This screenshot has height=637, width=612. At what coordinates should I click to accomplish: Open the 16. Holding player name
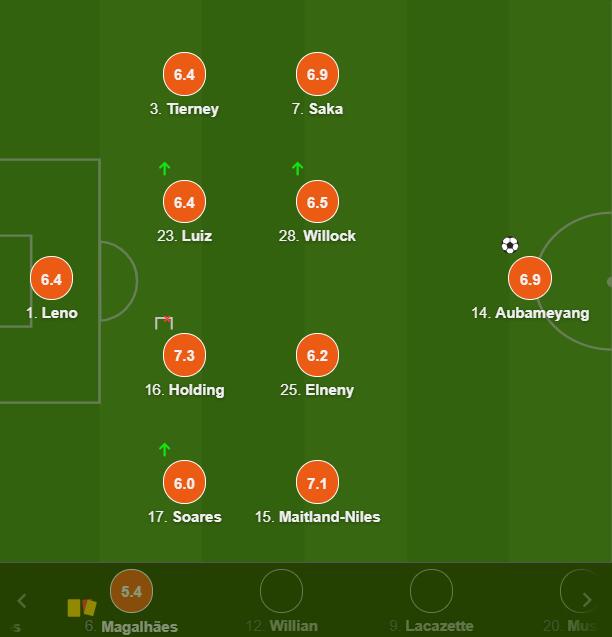[x=184, y=390]
